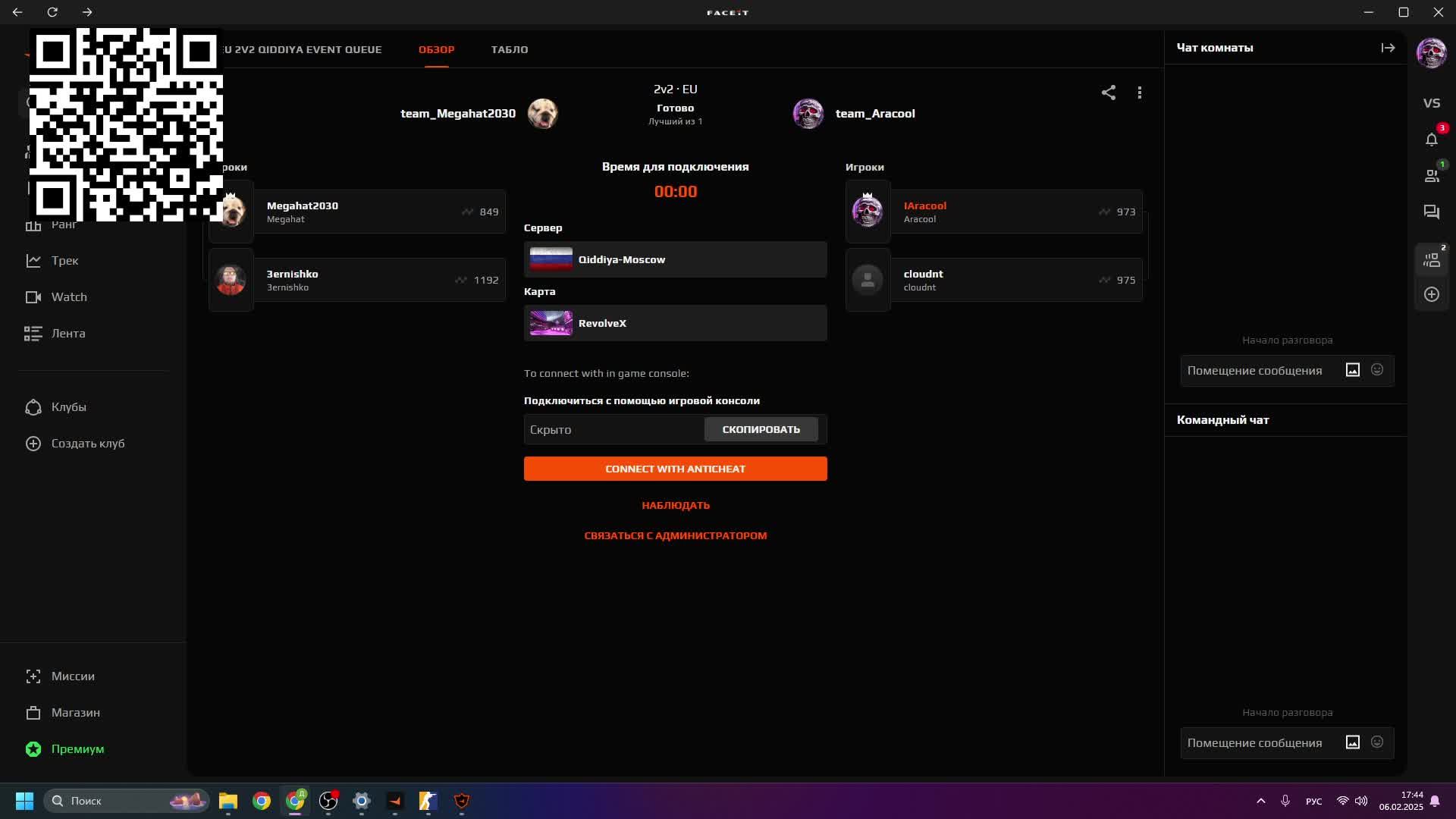1456x819 pixels.
Task: Open first Chrome icon in taskbar
Action: click(262, 801)
